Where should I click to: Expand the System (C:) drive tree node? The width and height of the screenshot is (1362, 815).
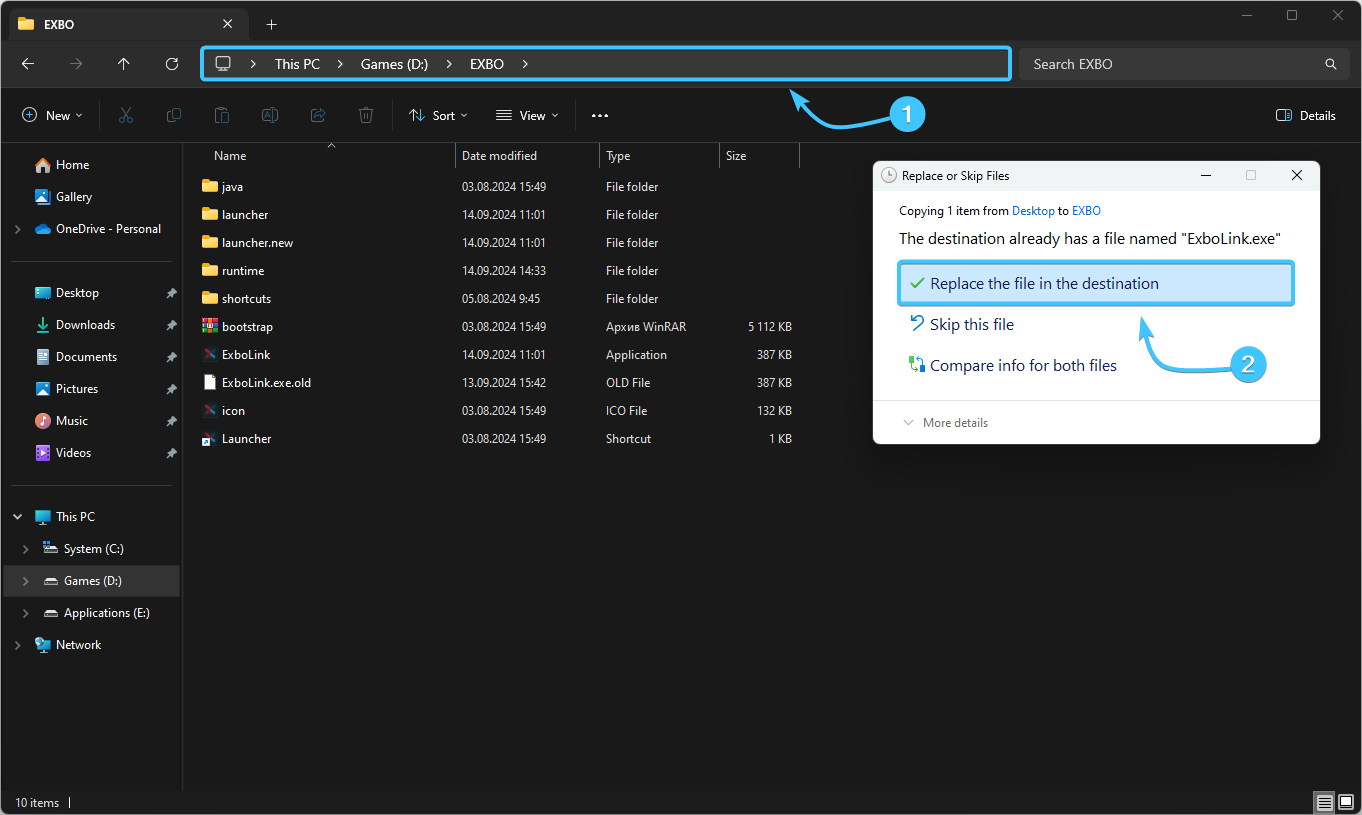coord(26,549)
